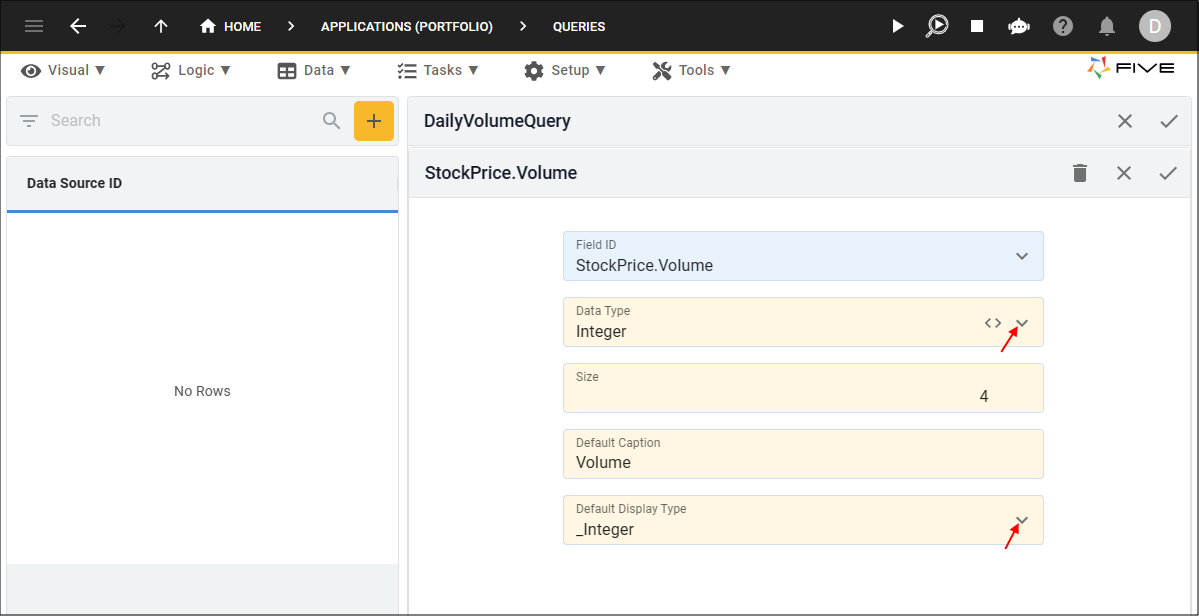Cancel StockPrice.Volume with X icon

[1123, 173]
